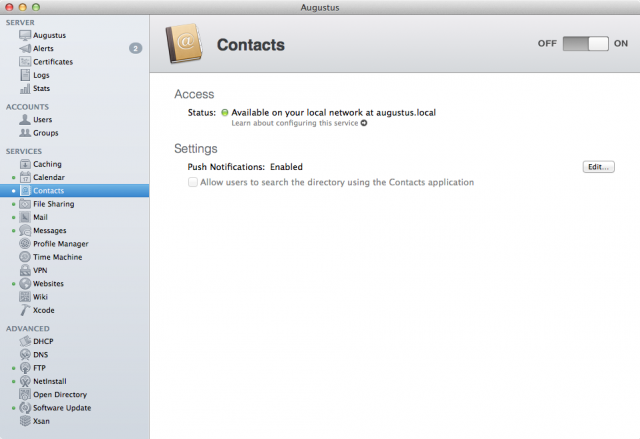640x439 pixels.
Task: Click the 'Time Machine' sidebar label
Action: (58, 257)
